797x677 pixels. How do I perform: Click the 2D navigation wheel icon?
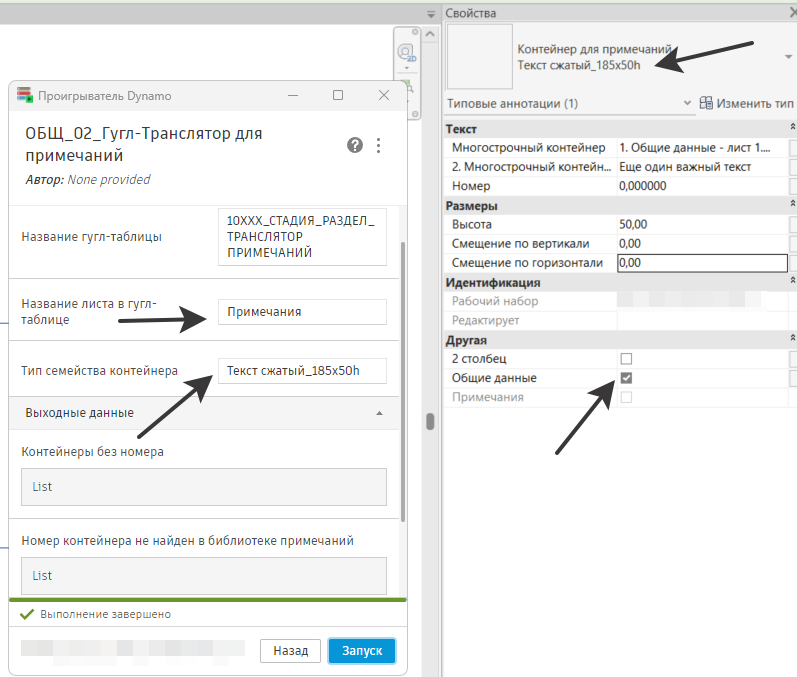pyautogui.click(x=407, y=53)
